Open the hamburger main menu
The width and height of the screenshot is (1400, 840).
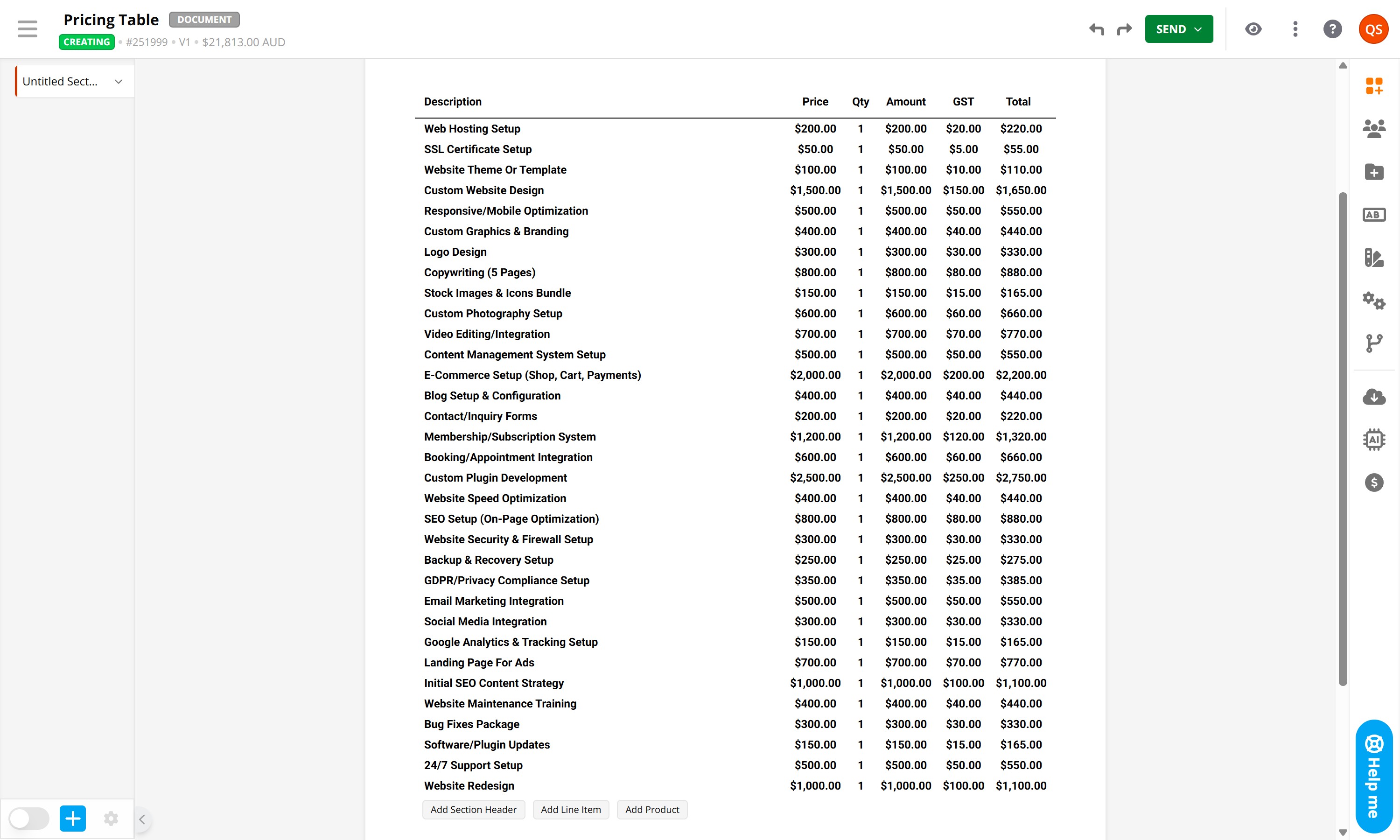(27, 29)
